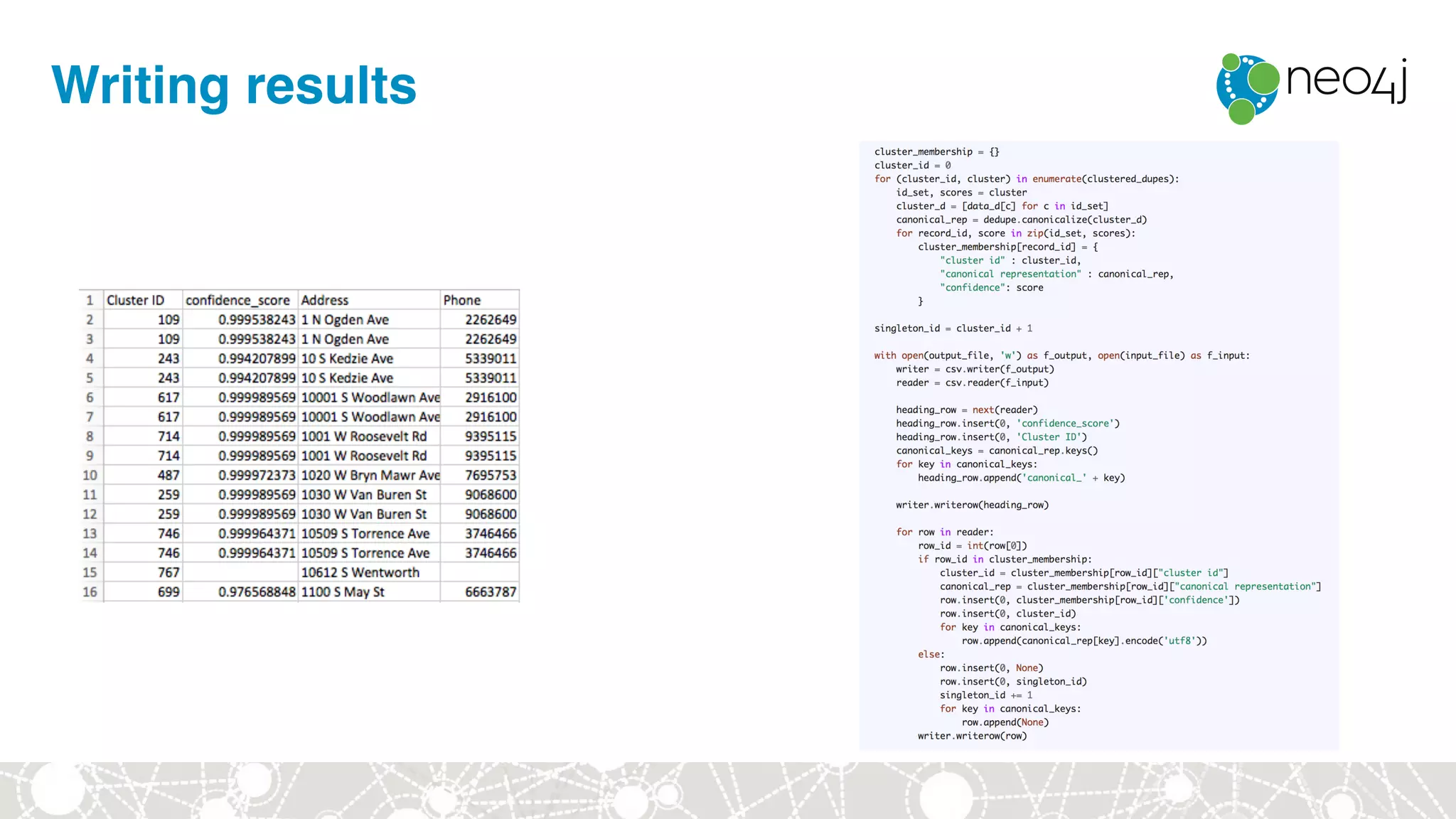Click the 'for row in reader:' line
The image size is (1456, 819).
pos(945,532)
